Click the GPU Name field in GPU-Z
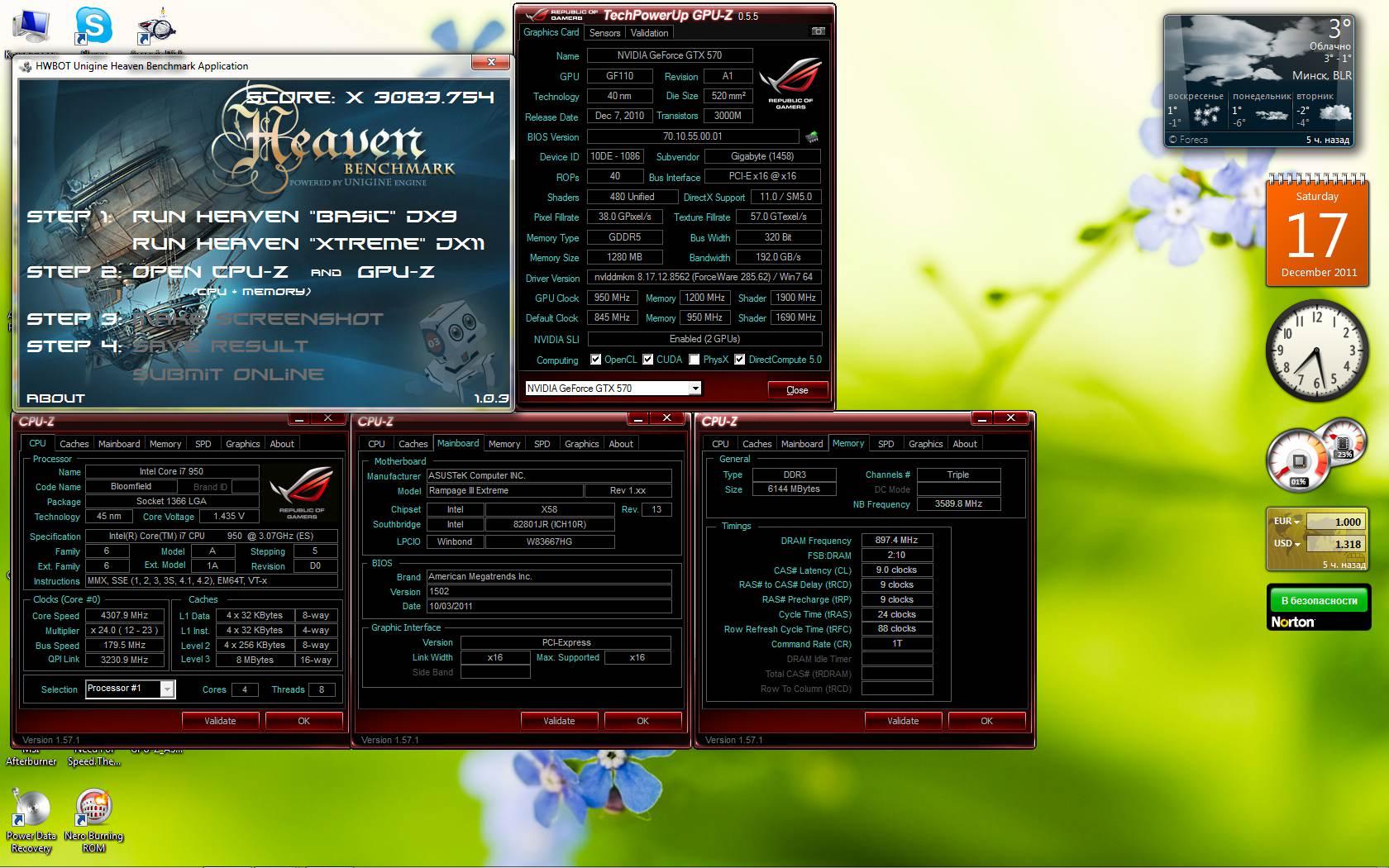The image size is (1389, 868). click(670, 55)
